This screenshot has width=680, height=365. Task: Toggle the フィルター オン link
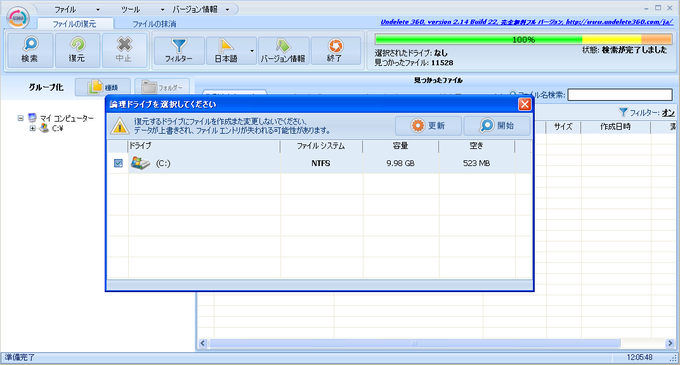pos(668,113)
